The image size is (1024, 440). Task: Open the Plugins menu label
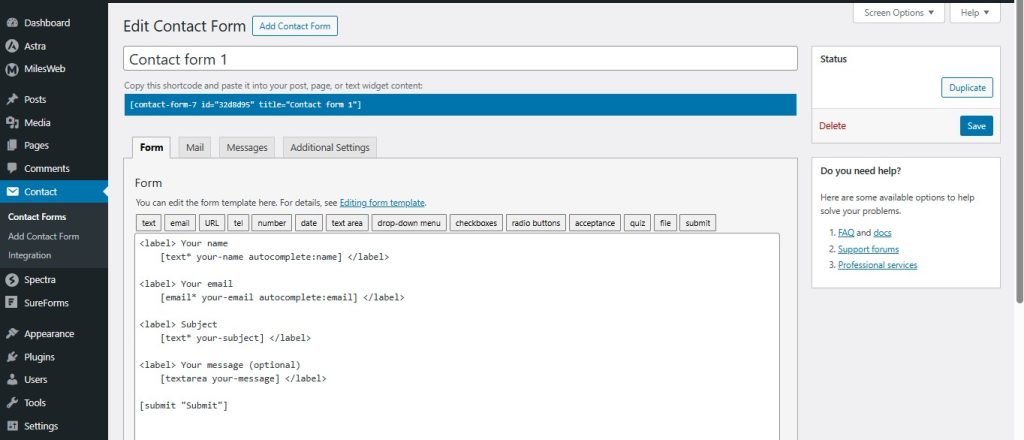(x=39, y=357)
